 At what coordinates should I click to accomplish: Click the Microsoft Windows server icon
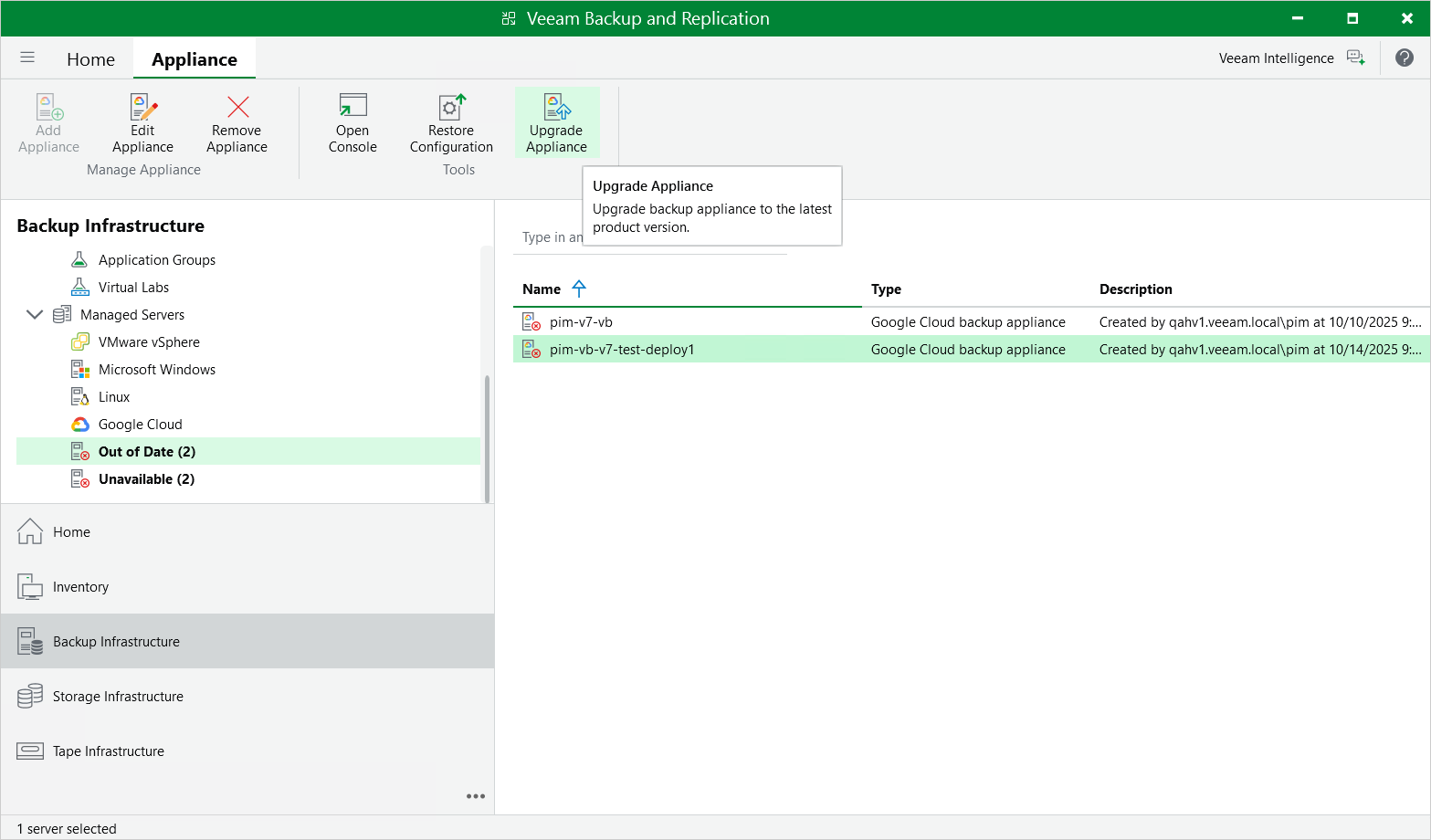pos(80,369)
